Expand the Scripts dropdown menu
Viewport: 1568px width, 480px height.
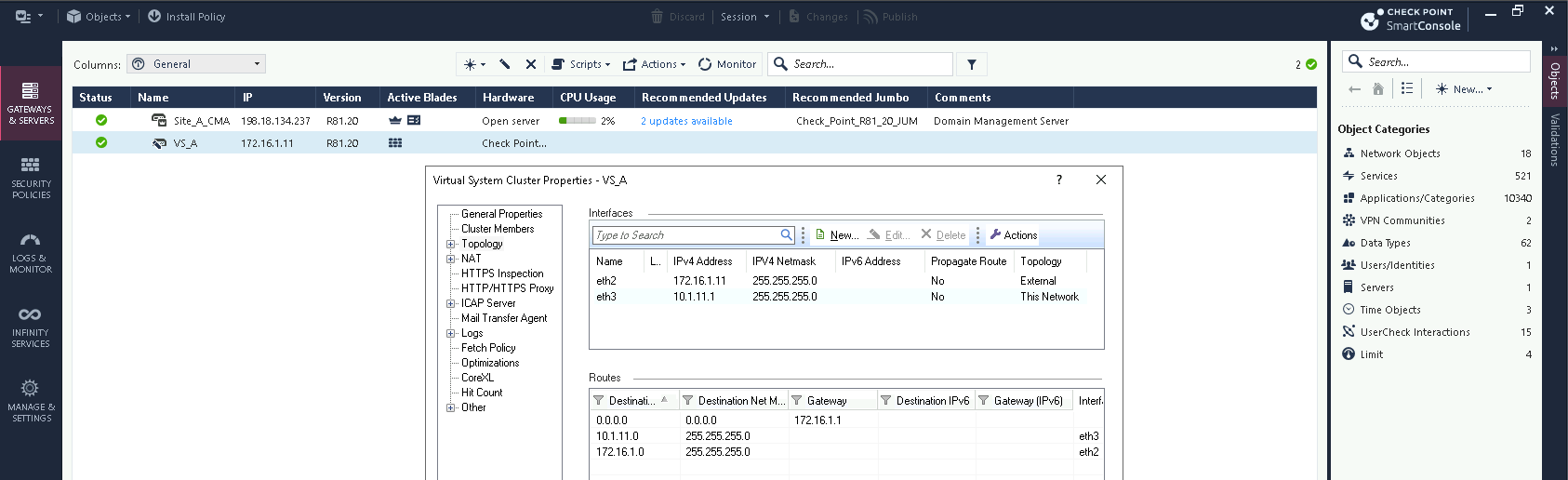tap(581, 64)
